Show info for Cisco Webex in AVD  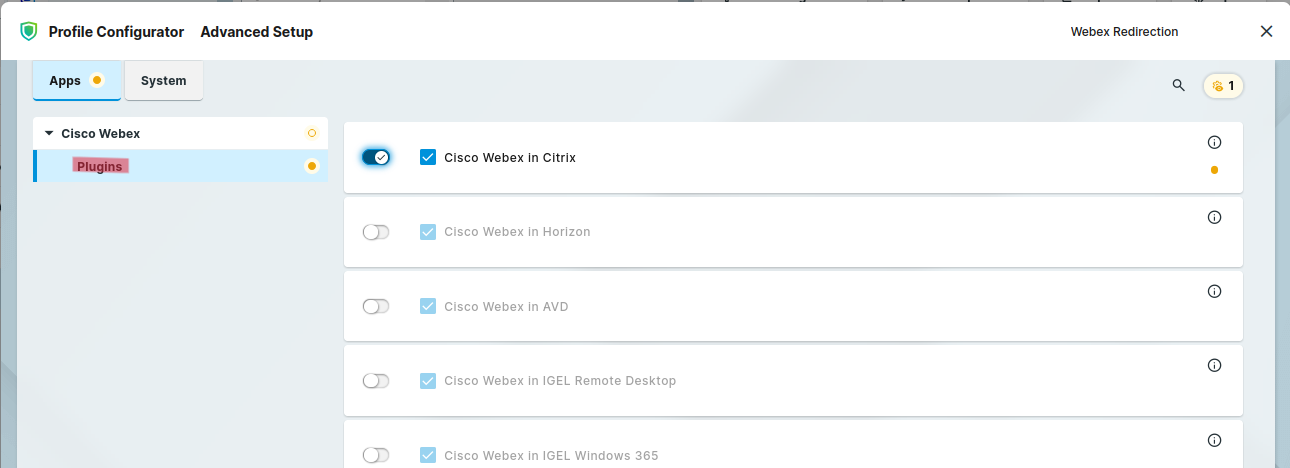1215,291
